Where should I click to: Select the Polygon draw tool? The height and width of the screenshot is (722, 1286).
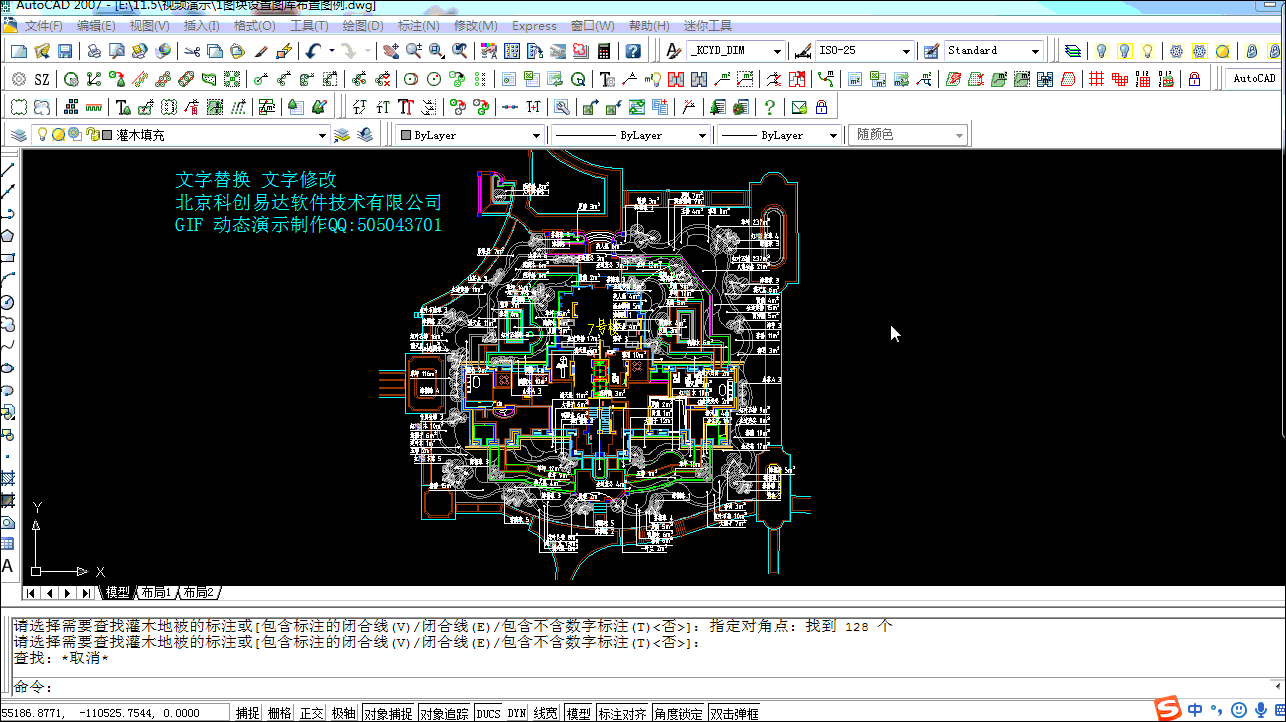8,236
